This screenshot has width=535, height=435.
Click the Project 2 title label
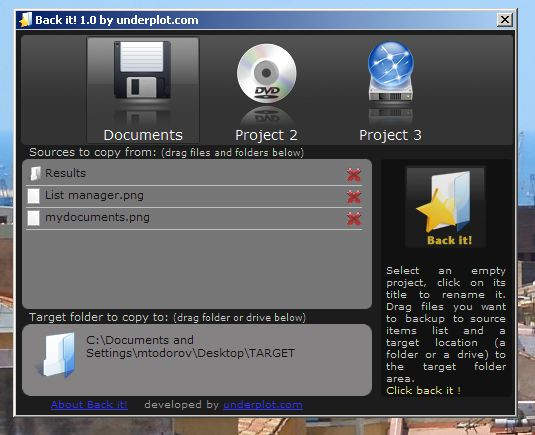tap(266, 135)
